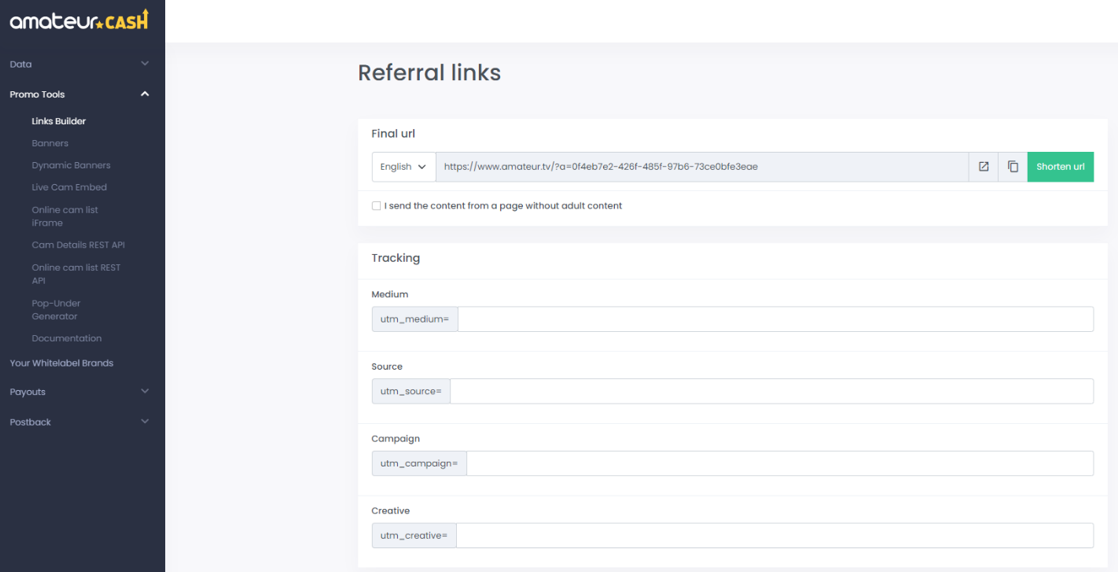Collapse the Promo Tools section

coord(79,94)
